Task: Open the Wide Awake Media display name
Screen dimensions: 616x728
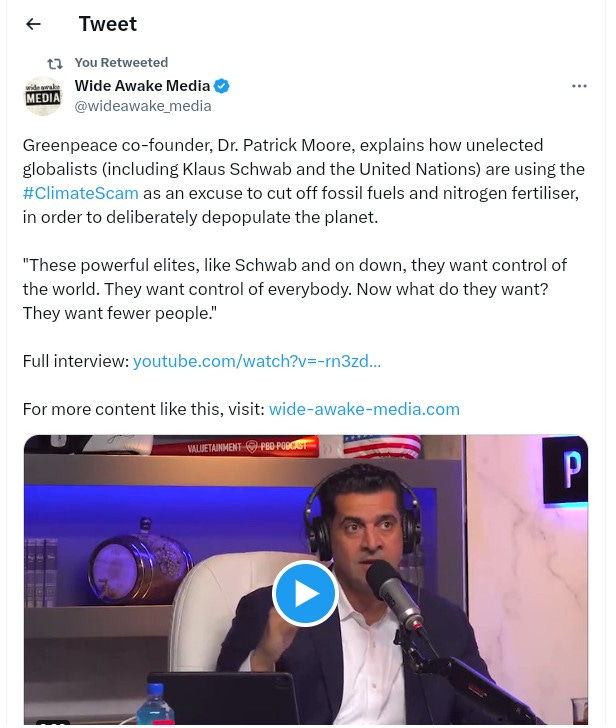Action: [x=142, y=86]
